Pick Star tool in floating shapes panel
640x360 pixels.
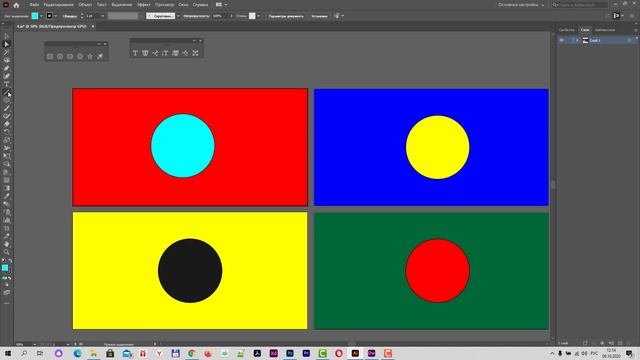click(90, 56)
